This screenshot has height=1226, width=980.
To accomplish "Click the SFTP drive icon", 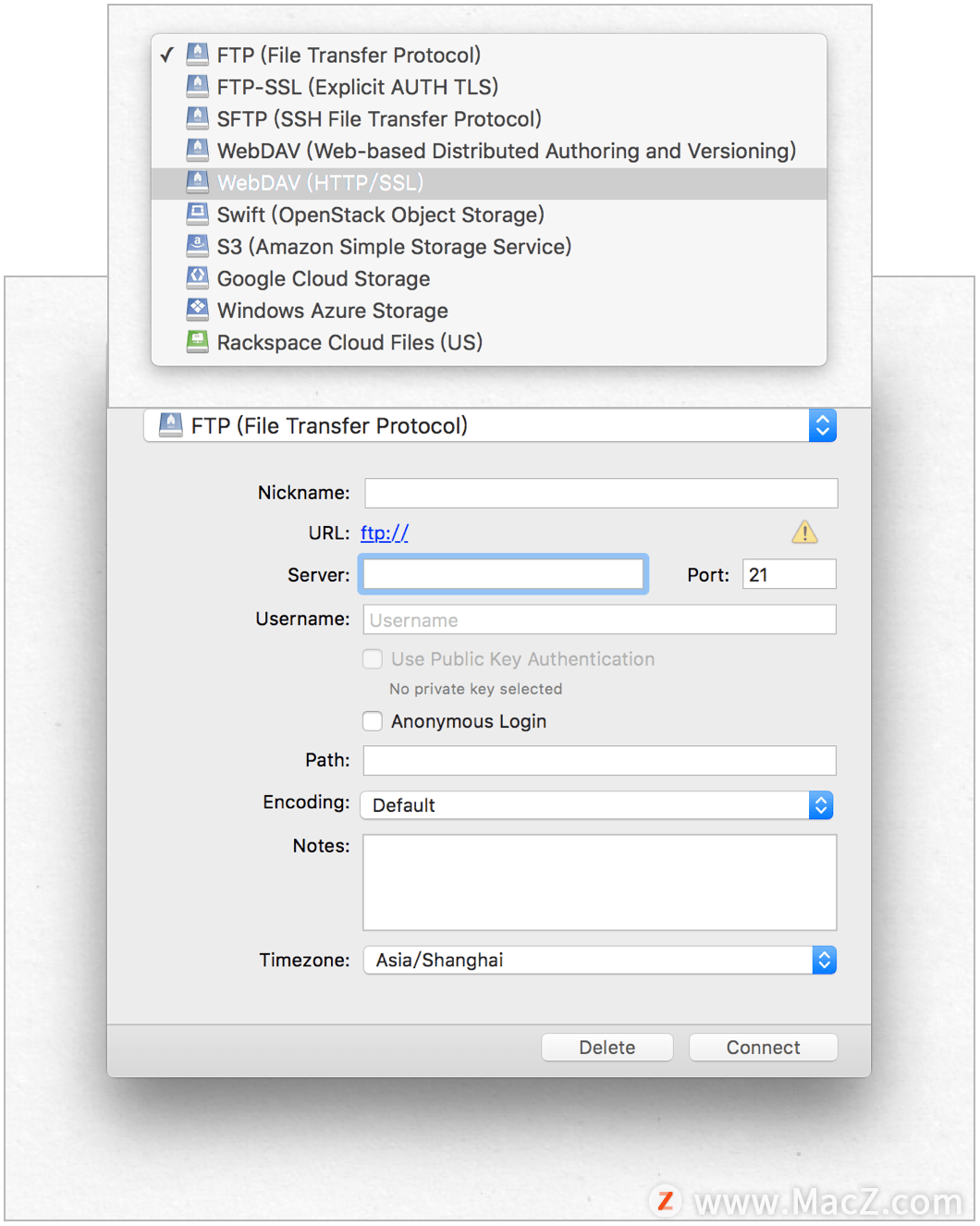I will [197, 118].
